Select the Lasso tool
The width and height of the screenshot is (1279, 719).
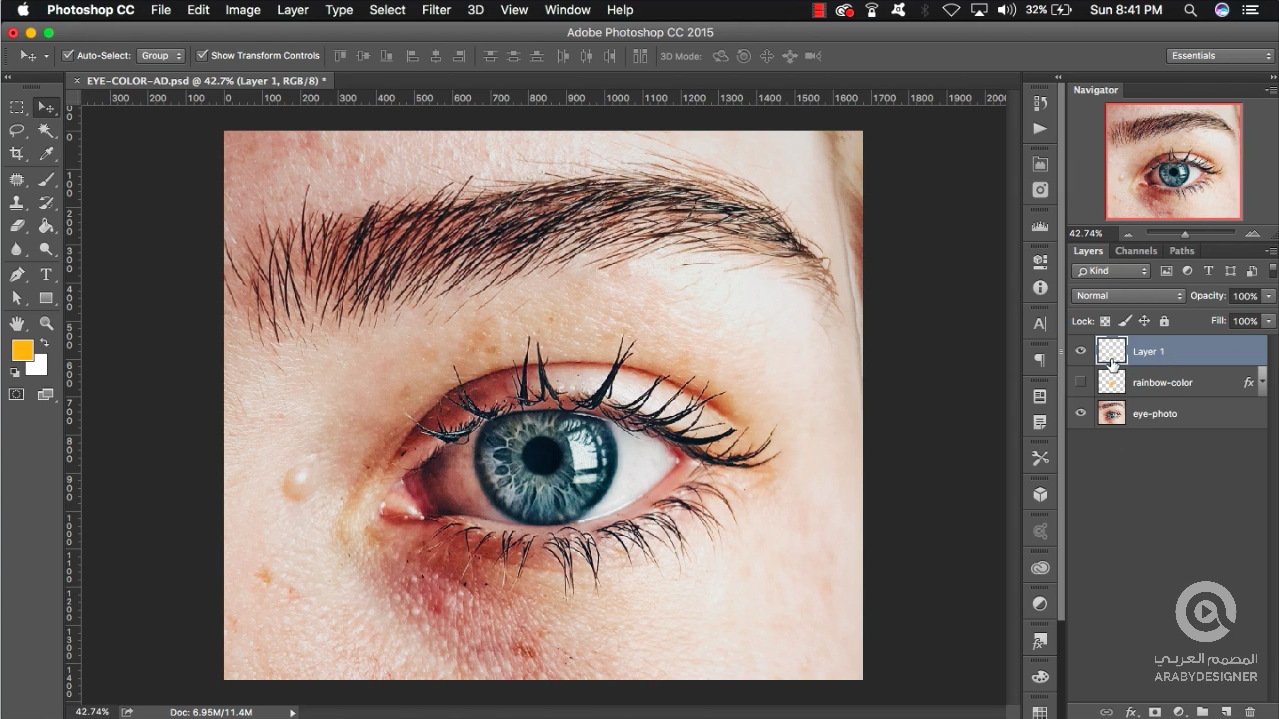pyautogui.click(x=17, y=131)
